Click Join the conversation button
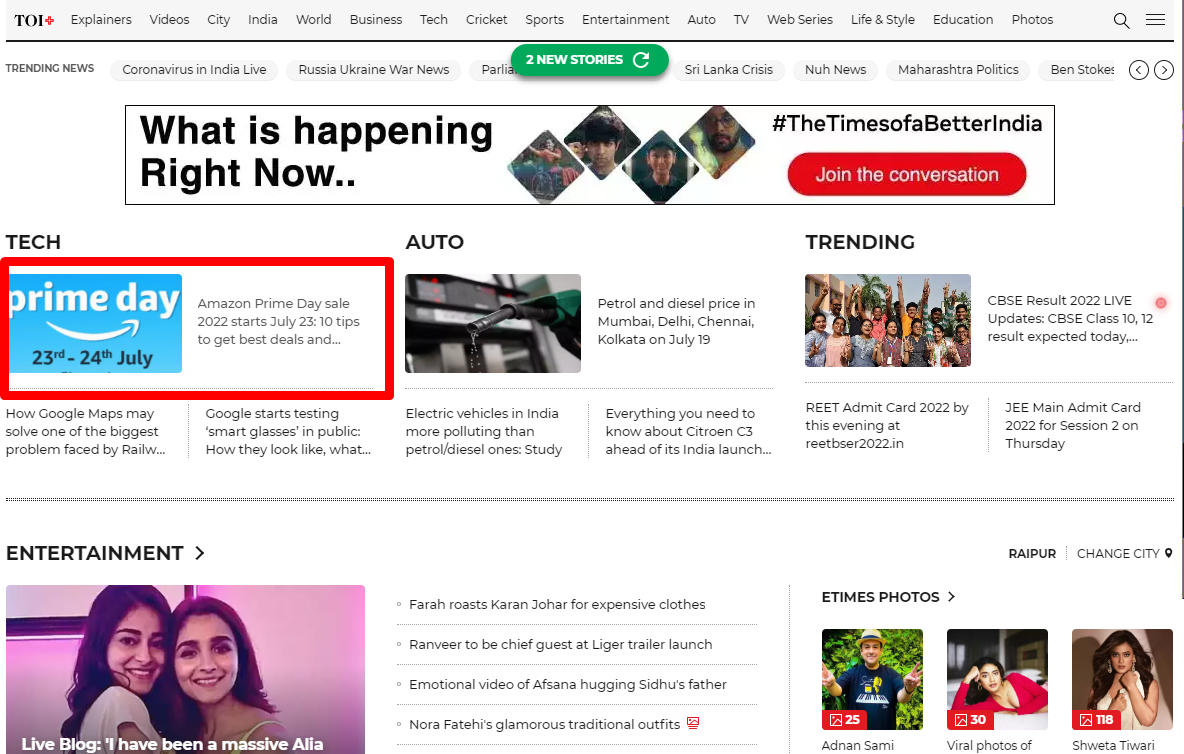The height and width of the screenshot is (754, 1184). point(907,174)
